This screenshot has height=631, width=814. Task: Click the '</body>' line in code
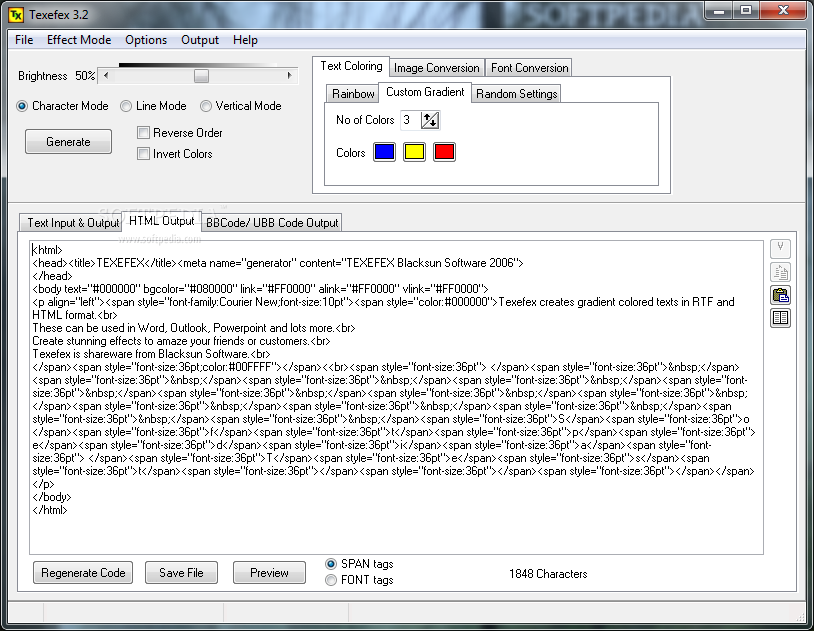(52, 497)
